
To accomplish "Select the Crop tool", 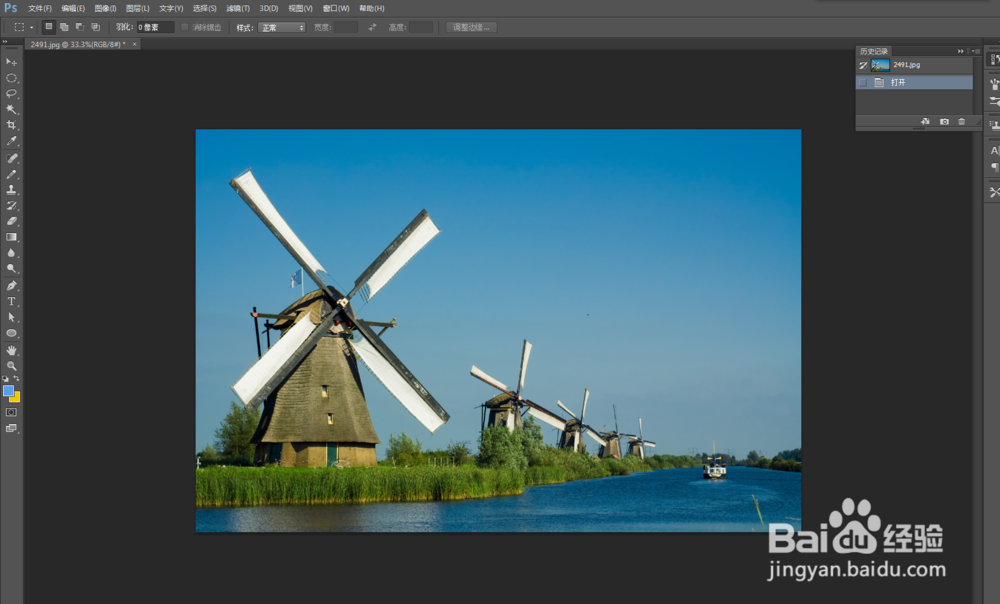I will tap(11, 125).
